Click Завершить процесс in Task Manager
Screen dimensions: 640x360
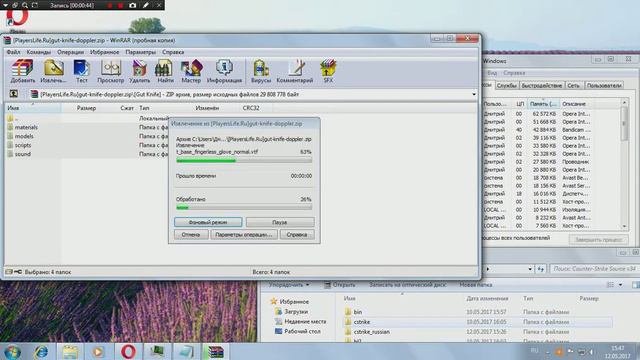pyautogui.click(x=599, y=240)
